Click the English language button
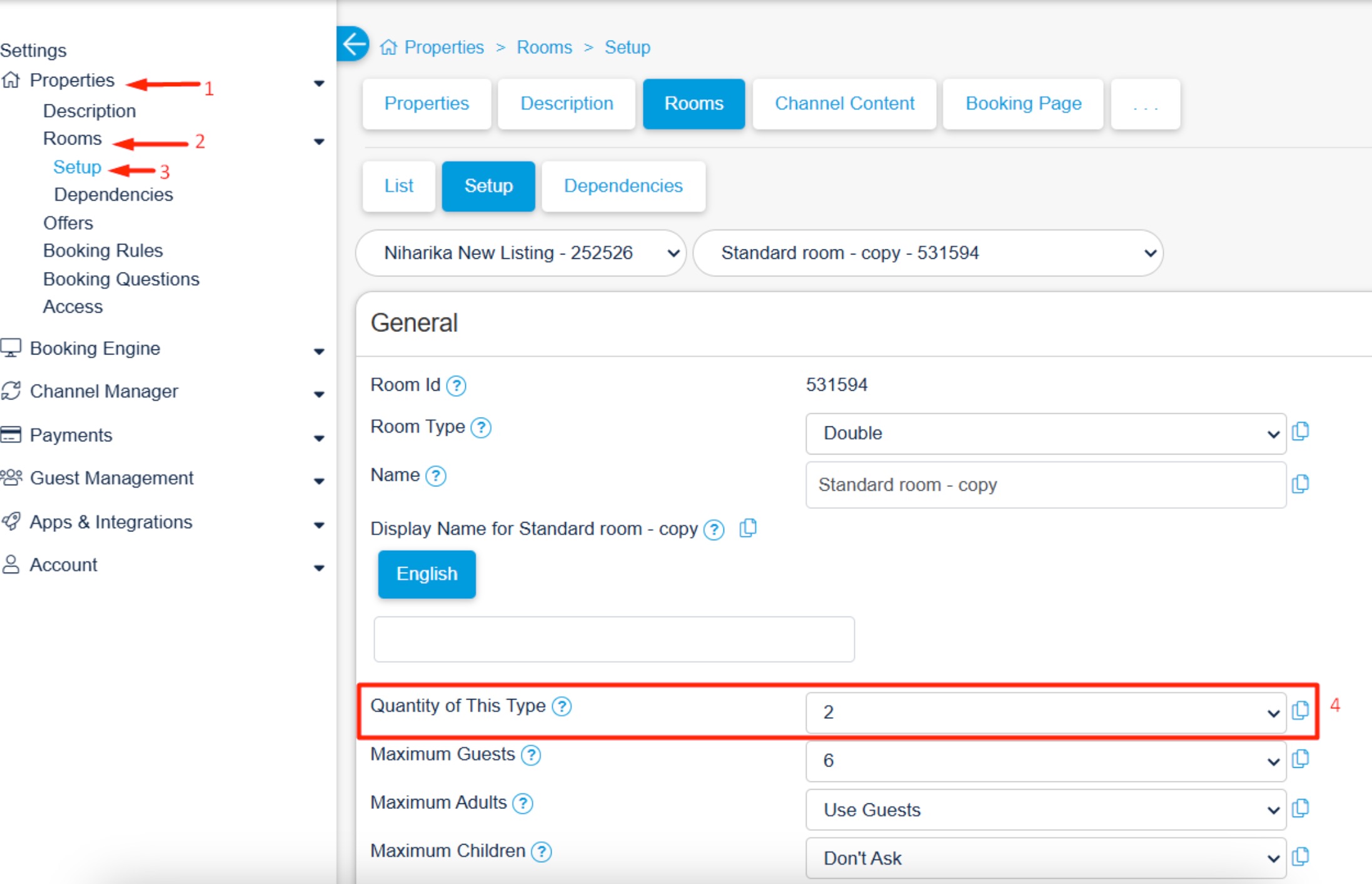Screen dimensions: 1372x884 pyautogui.click(x=427, y=574)
